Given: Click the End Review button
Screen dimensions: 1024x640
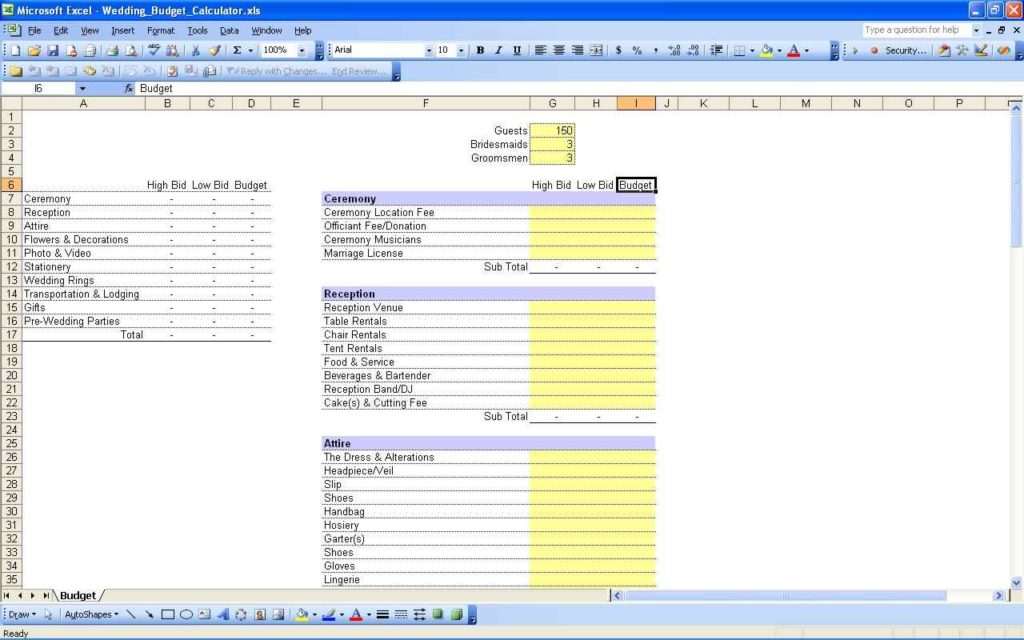Looking at the screenshot, I should (x=358, y=71).
